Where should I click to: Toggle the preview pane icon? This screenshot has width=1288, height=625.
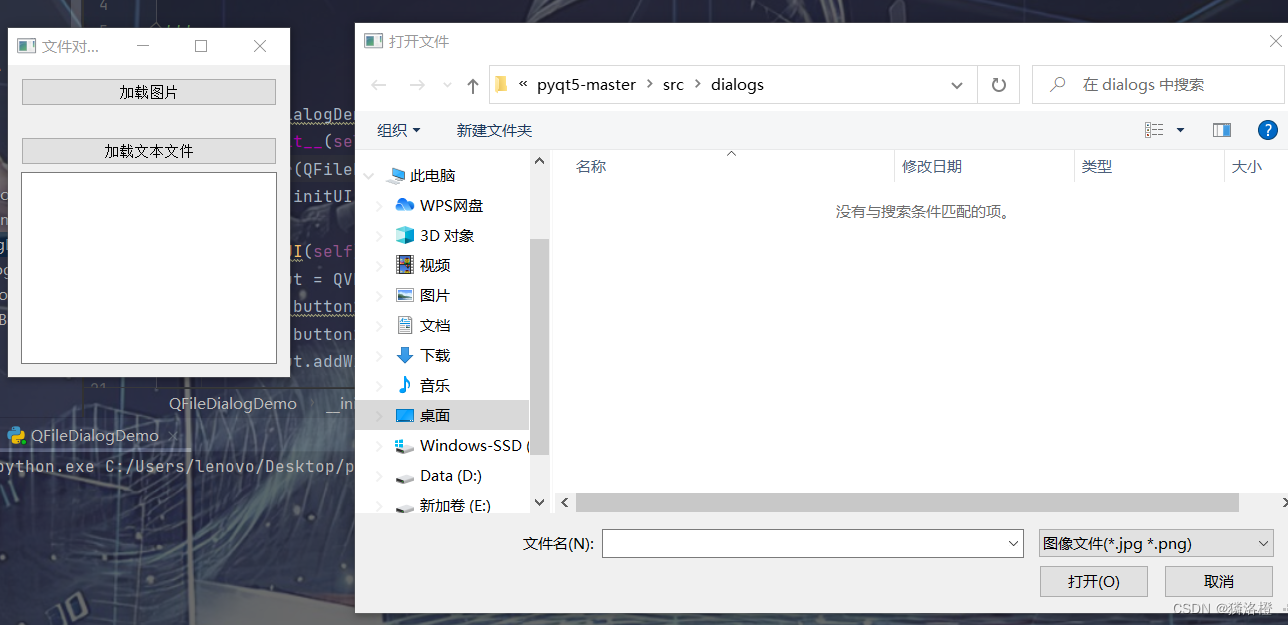tap(1221, 130)
